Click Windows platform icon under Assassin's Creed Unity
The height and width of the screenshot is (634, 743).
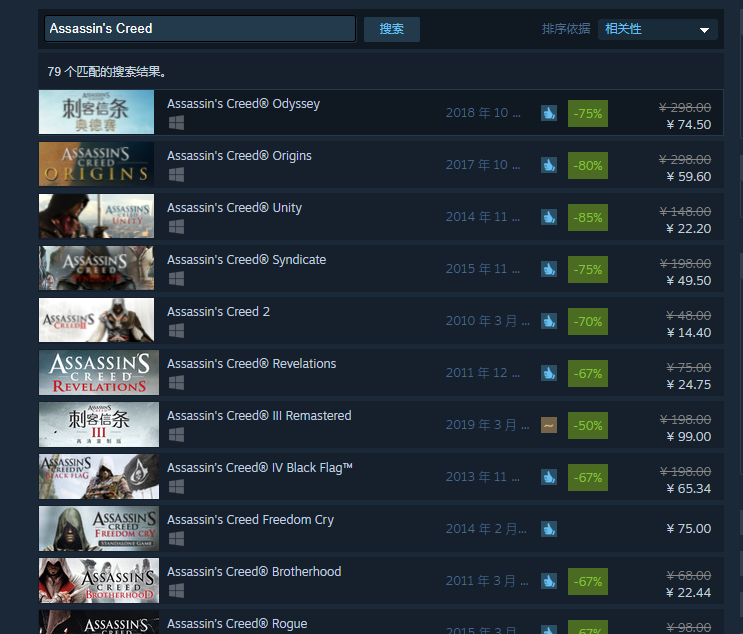coord(176,226)
